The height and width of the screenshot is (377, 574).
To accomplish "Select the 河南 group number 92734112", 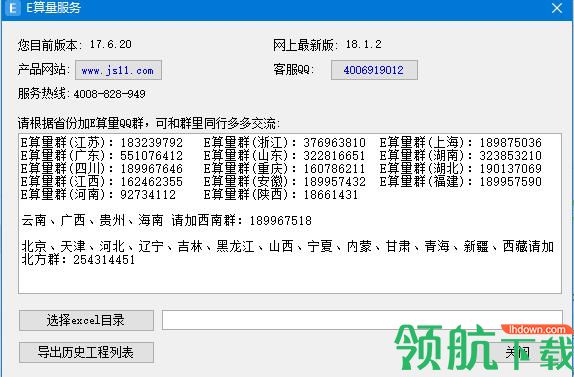I will point(148,194).
